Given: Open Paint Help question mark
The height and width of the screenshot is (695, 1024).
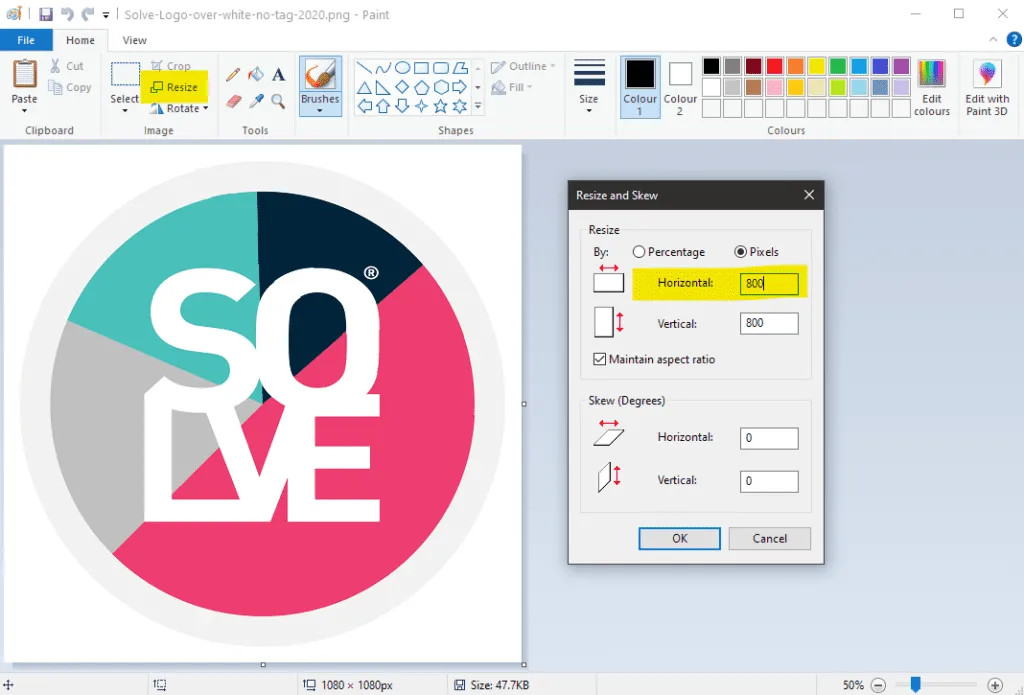Looking at the screenshot, I should (x=1014, y=40).
